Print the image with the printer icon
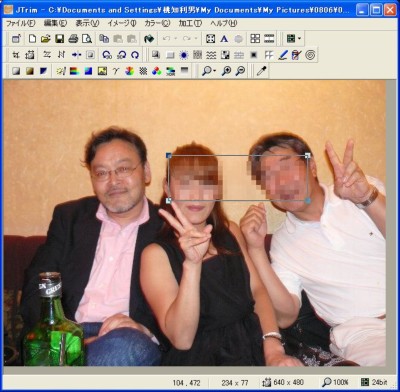 (x=73, y=39)
